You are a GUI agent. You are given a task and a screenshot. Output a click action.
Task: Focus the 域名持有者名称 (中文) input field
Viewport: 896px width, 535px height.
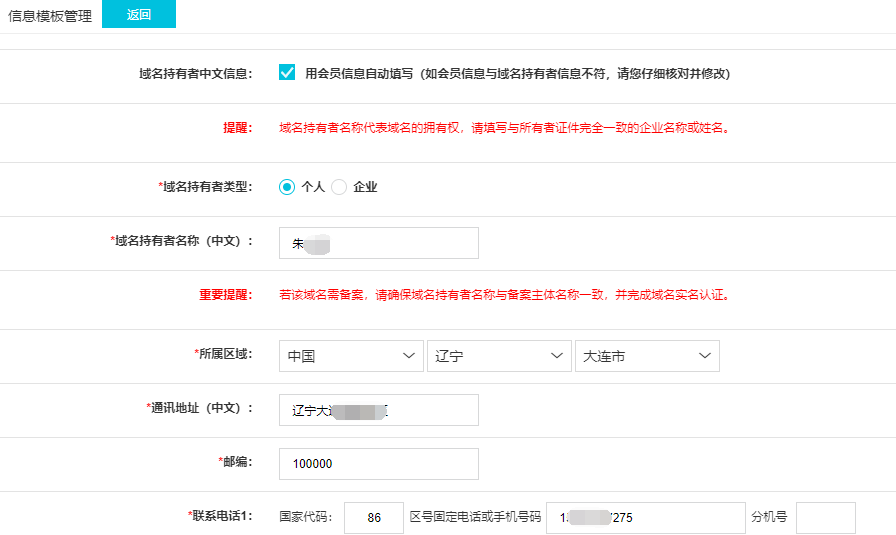pos(379,243)
